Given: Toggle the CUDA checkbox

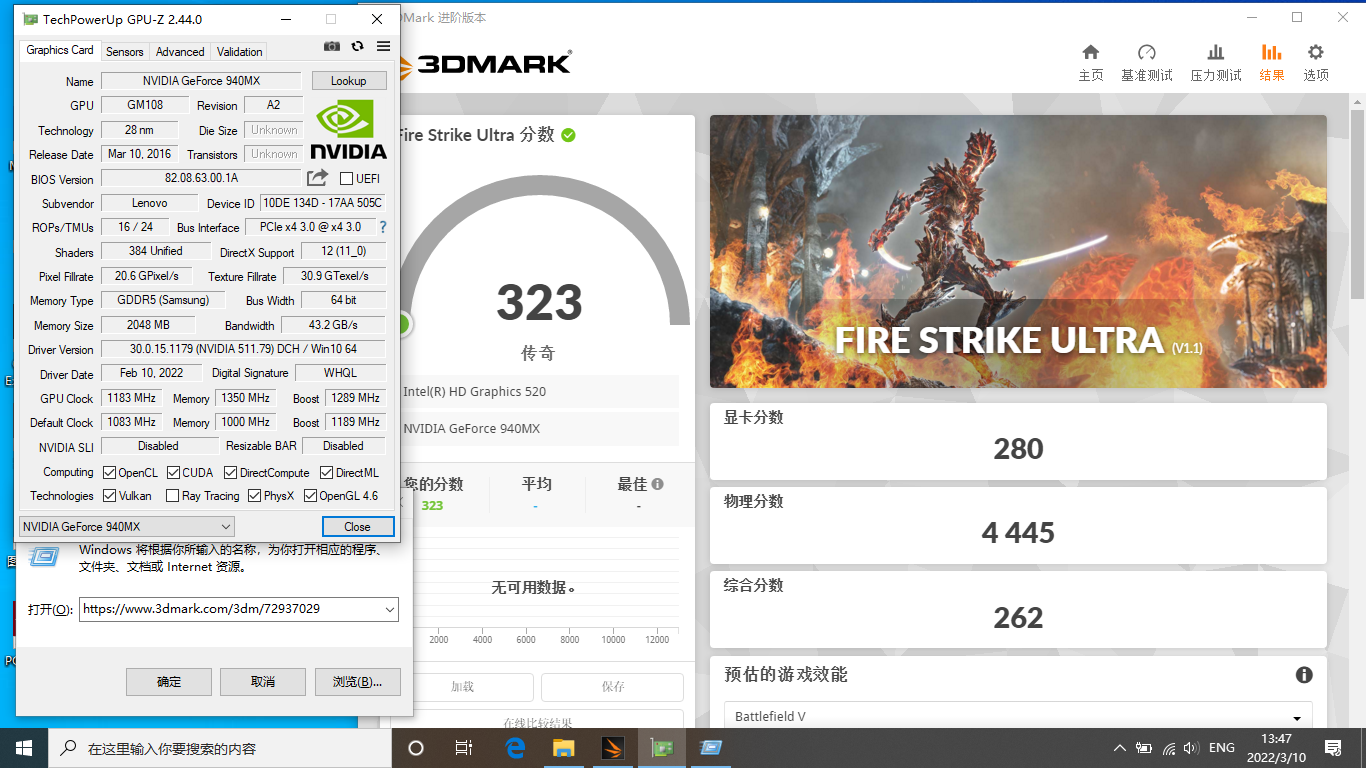Looking at the screenshot, I should click(x=174, y=472).
